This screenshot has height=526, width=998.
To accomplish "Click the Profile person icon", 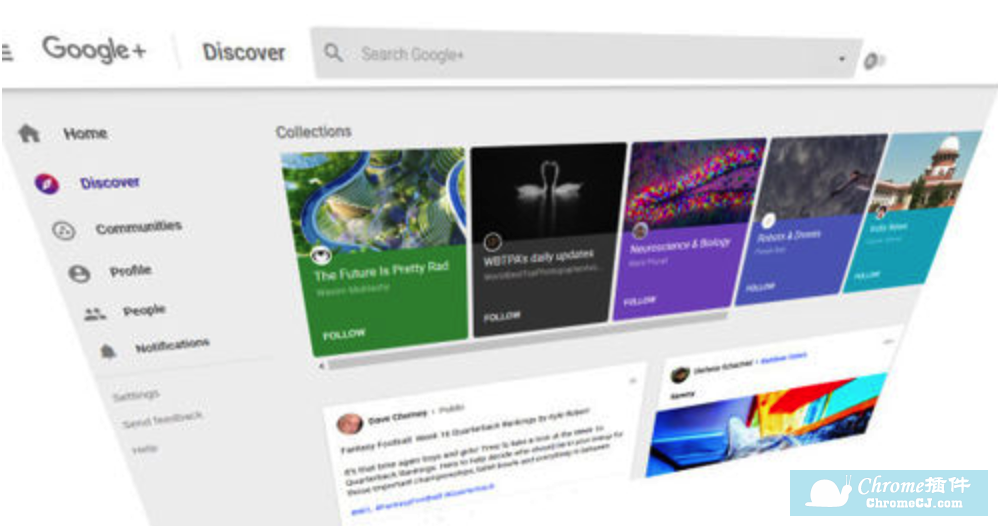I will coord(80,274).
